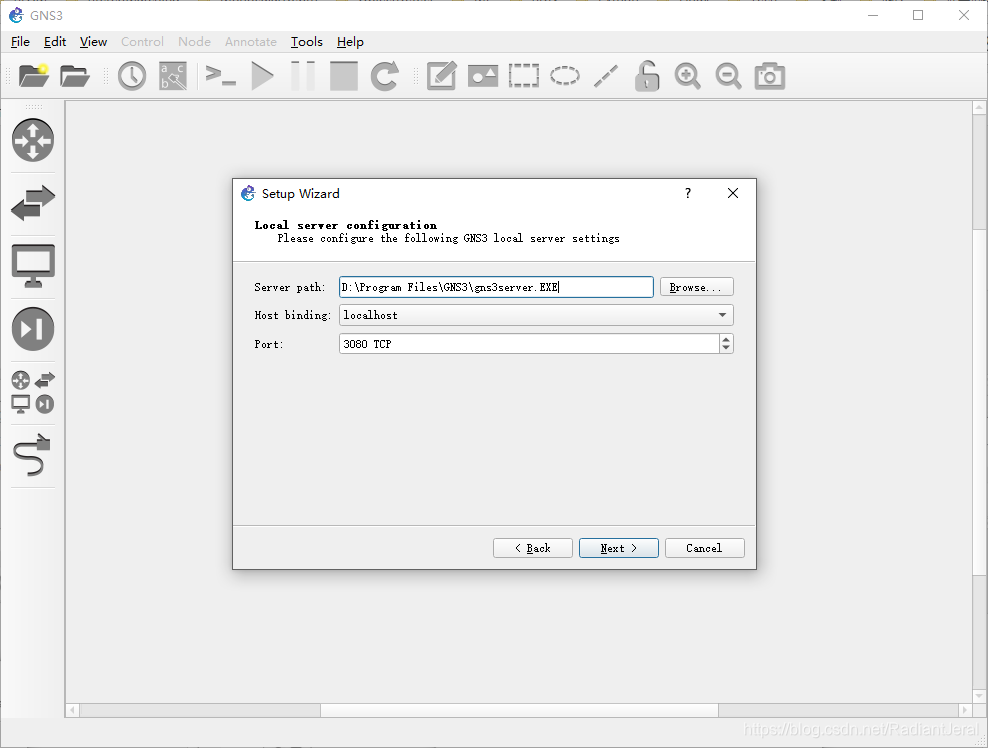
Task: Toggle Show/Hide interface labels icon
Action: (173, 76)
